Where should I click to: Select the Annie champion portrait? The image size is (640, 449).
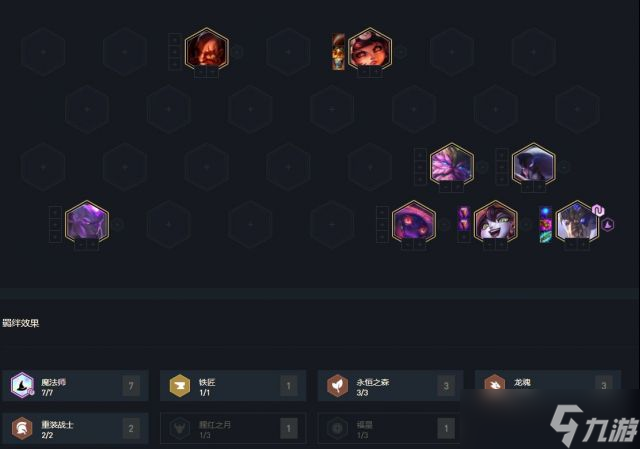(x=370, y=50)
